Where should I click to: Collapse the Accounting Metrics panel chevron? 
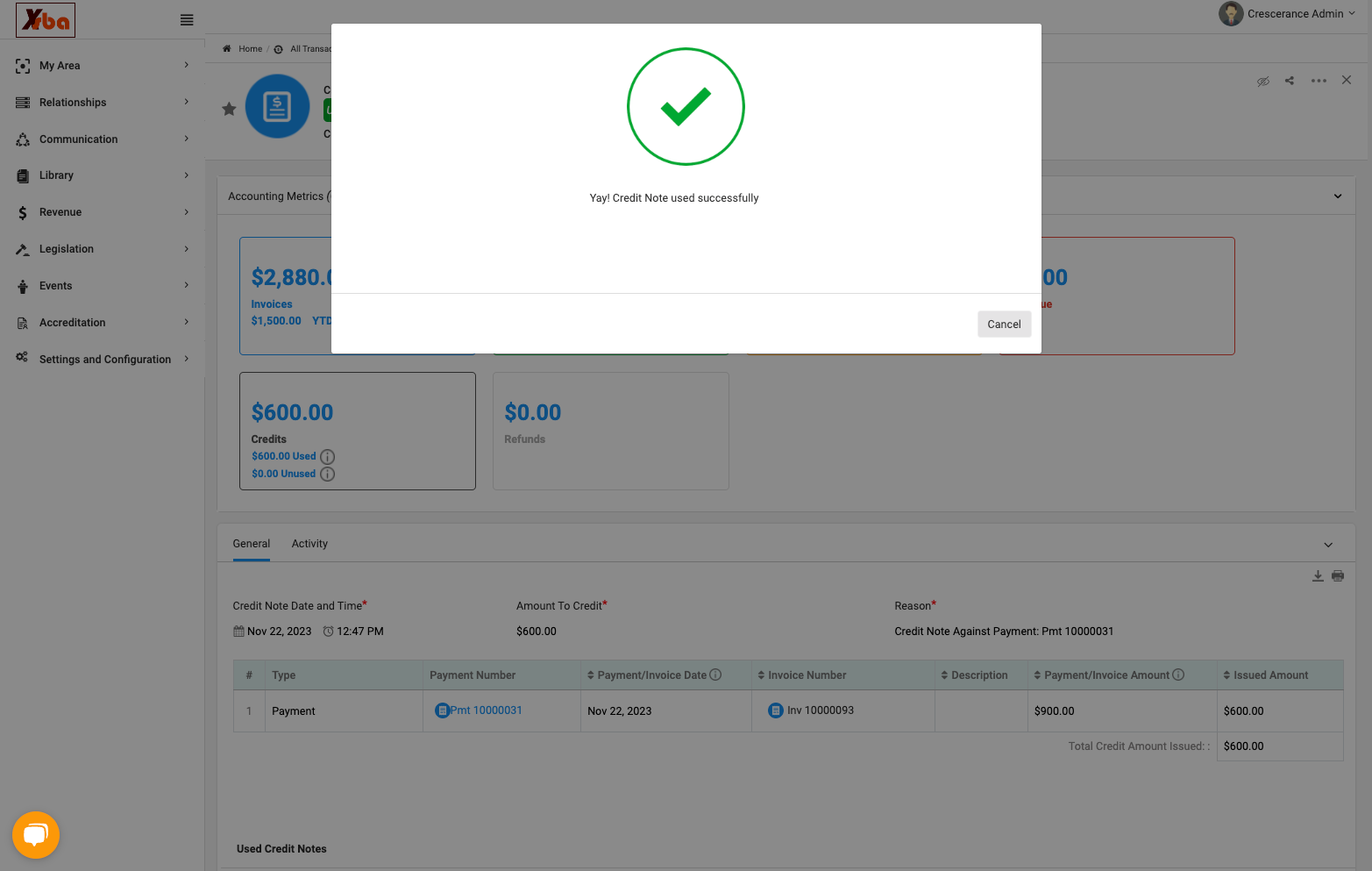1338,196
